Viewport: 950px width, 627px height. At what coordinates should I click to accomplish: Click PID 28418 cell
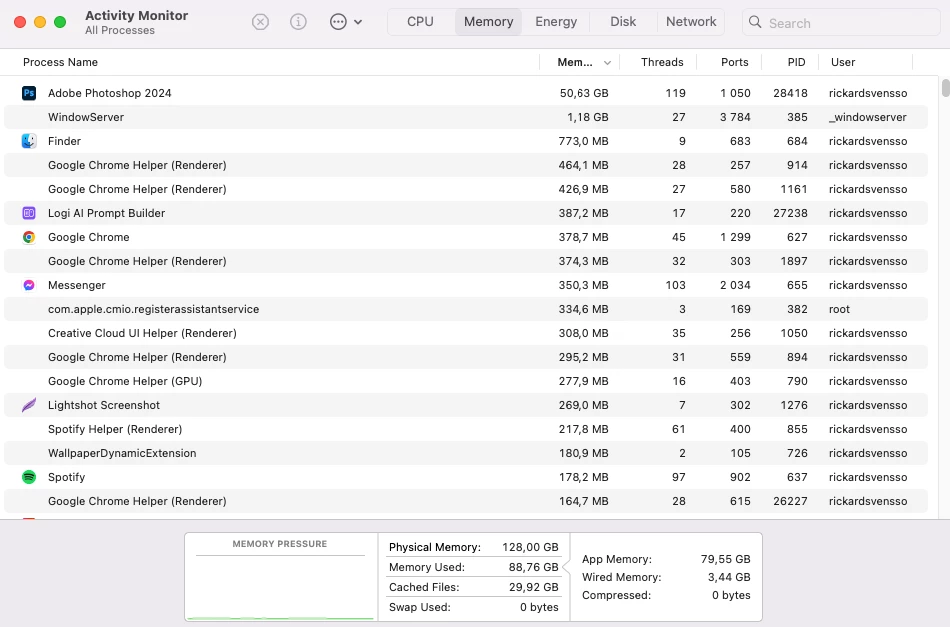point(790,93)
